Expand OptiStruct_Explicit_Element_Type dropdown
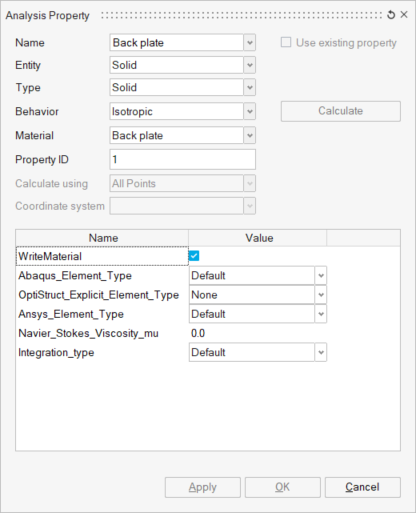This screenshot has width=416, height=513. click(x=321, y=295)
